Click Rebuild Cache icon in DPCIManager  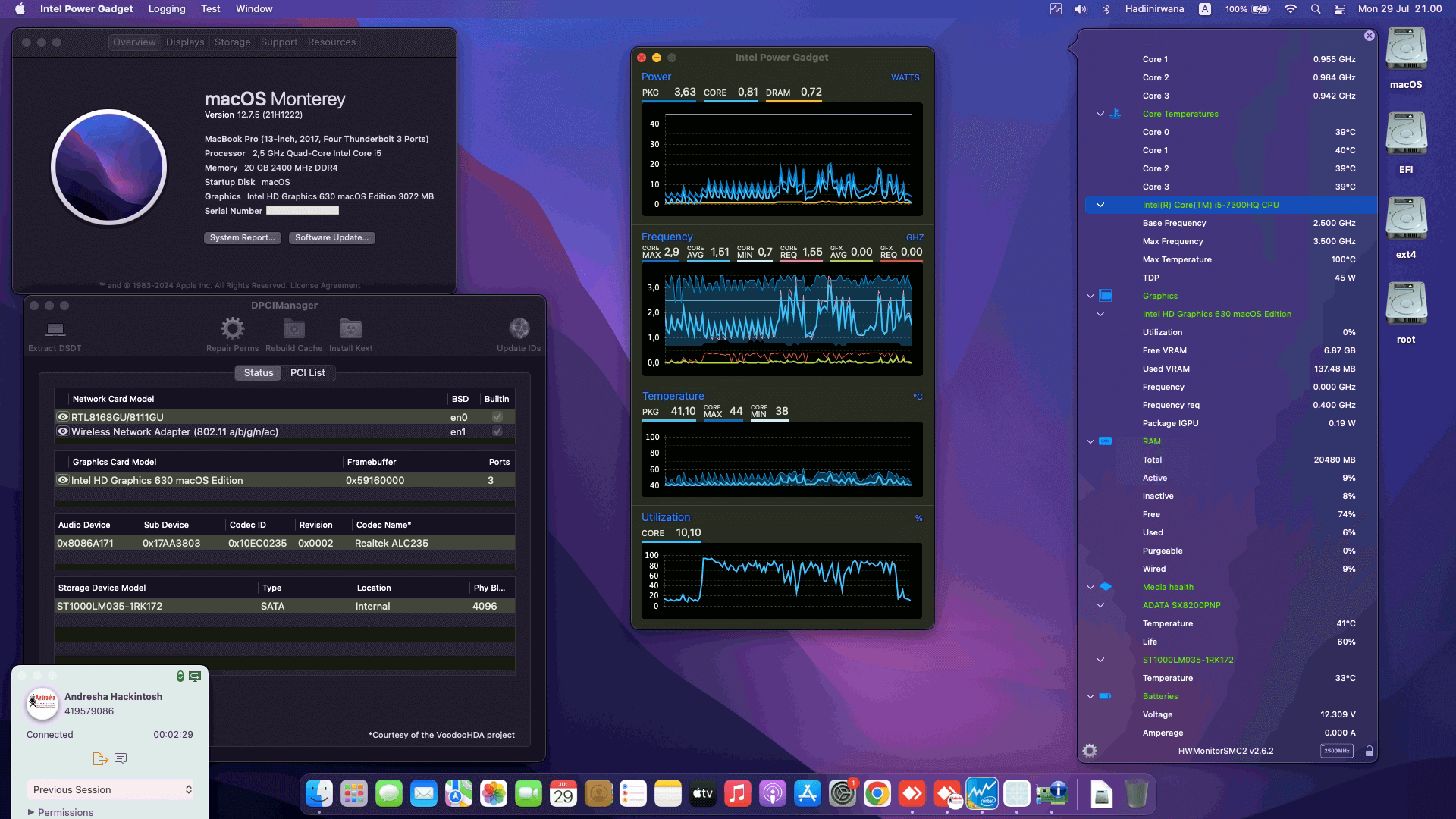pyautogui.click(x=293, y=328)
